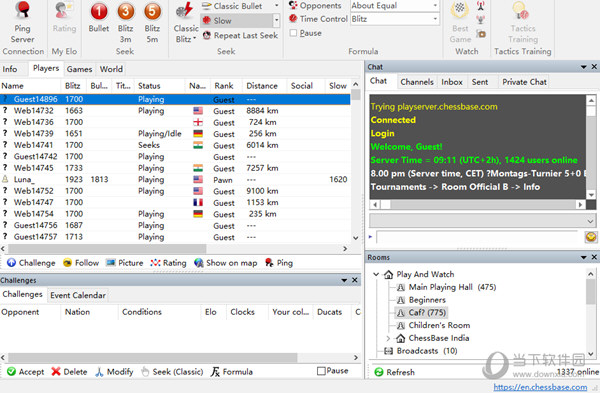Open the Private Chat tab

point(524,82)
